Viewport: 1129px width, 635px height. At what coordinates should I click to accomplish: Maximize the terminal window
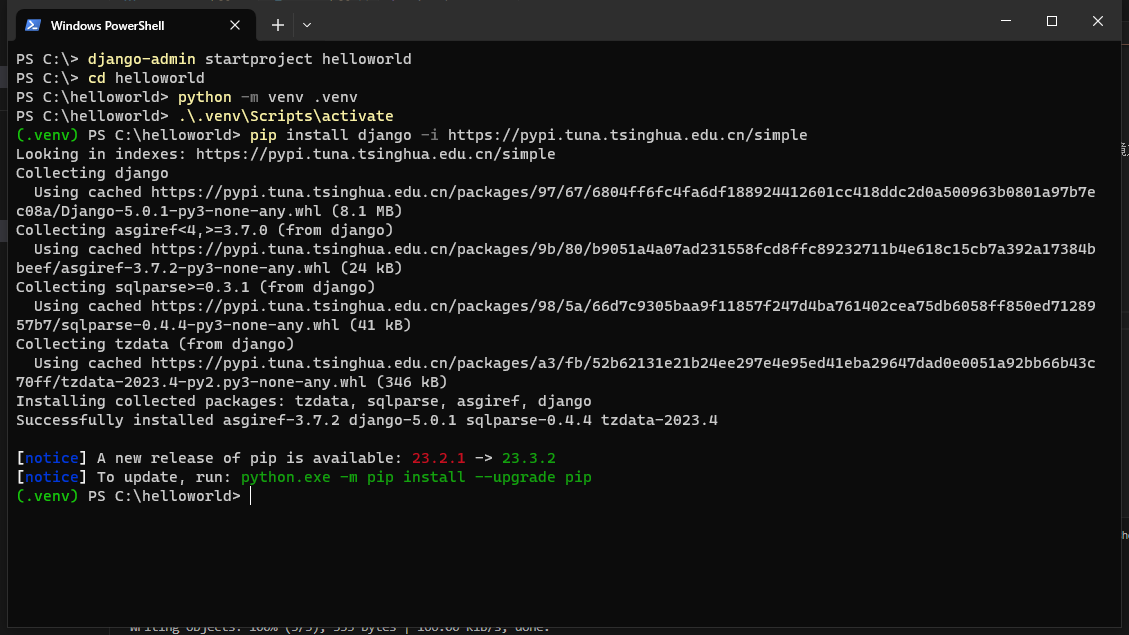1052,21
